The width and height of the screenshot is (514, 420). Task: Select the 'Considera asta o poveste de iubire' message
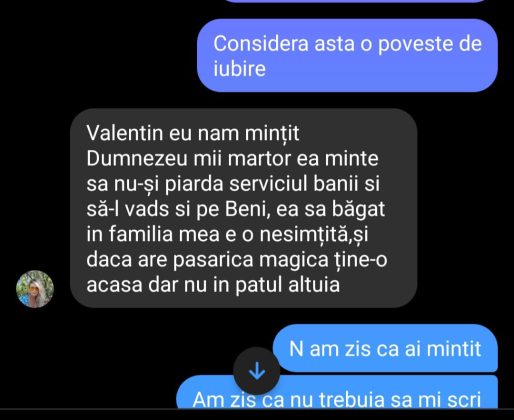coord(347,55)
